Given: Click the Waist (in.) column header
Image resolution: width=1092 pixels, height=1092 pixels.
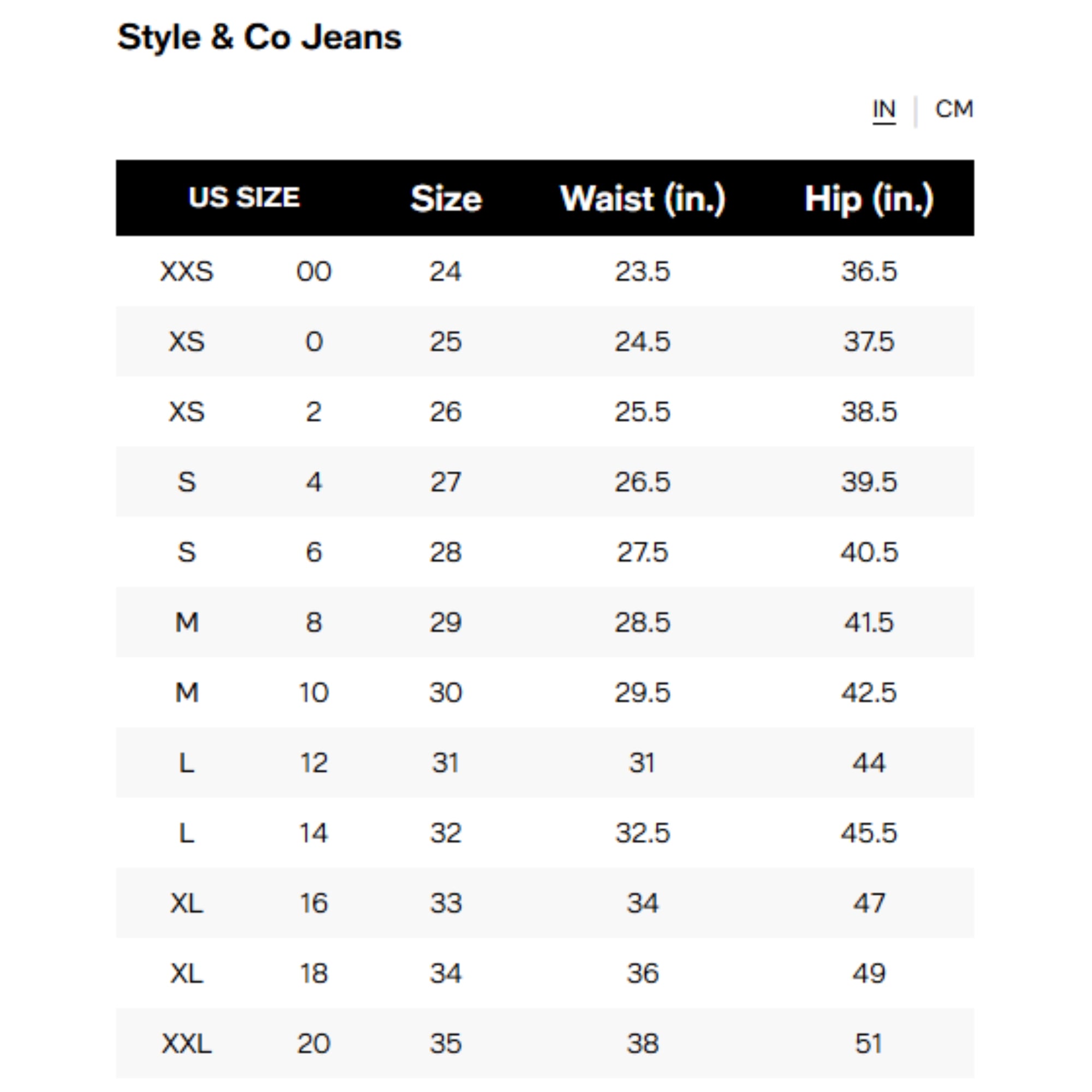Looking at the screenshot, I should click(x=643, y=198).
